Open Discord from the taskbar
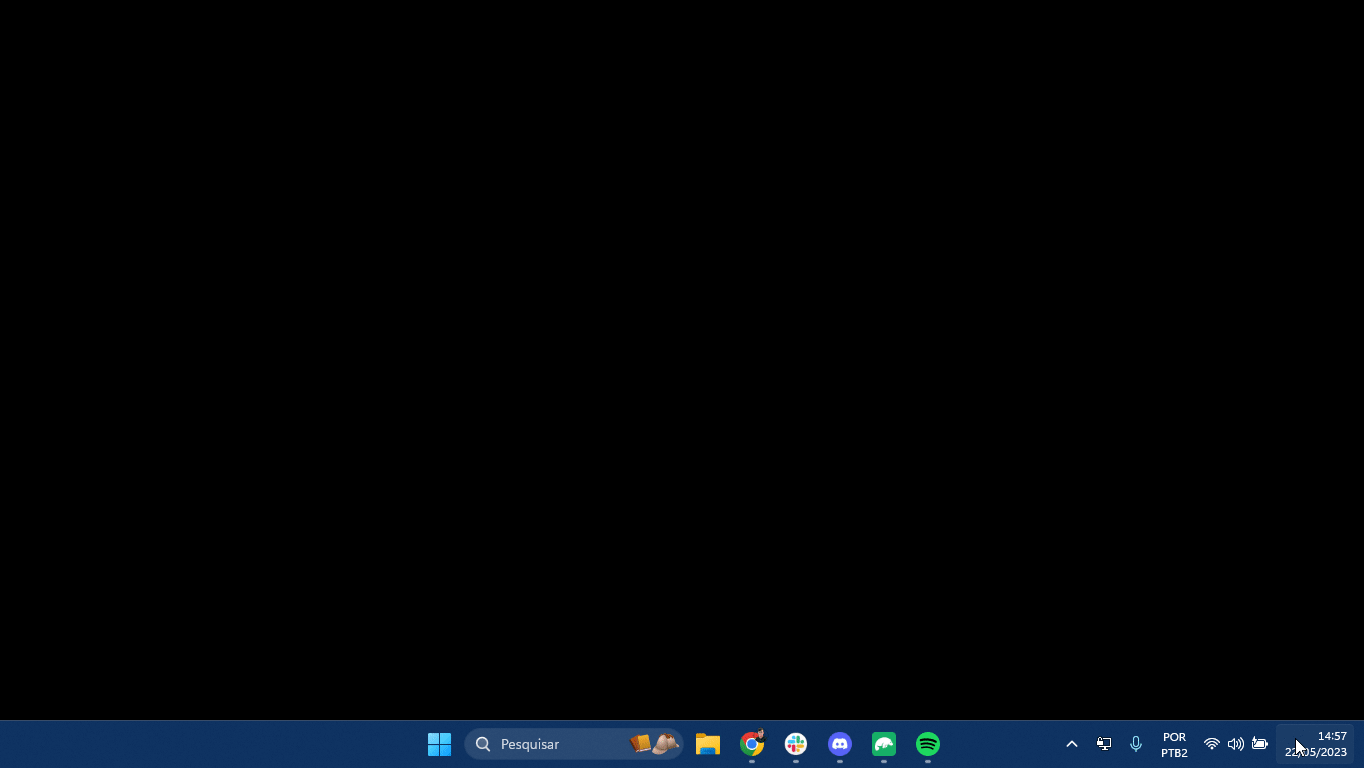The width and height of the screenshot is (1364, 768). point(840,744)
